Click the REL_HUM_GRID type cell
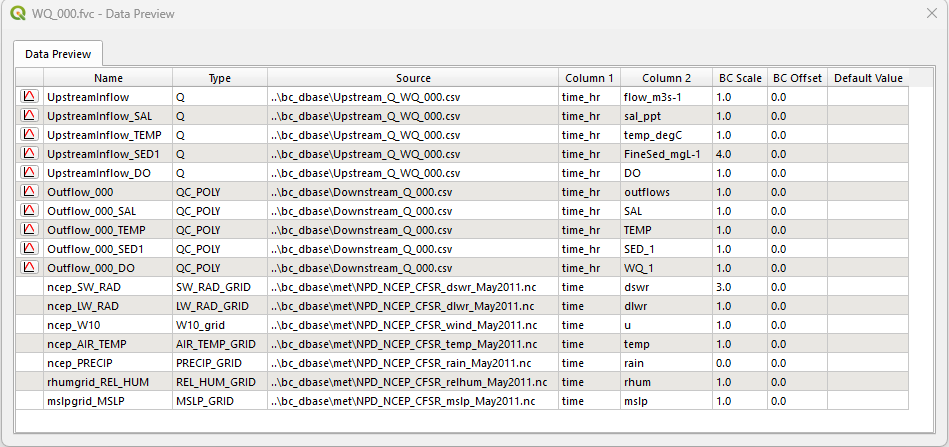Screen dimensions: 949x447 click(x=220, y=382)
